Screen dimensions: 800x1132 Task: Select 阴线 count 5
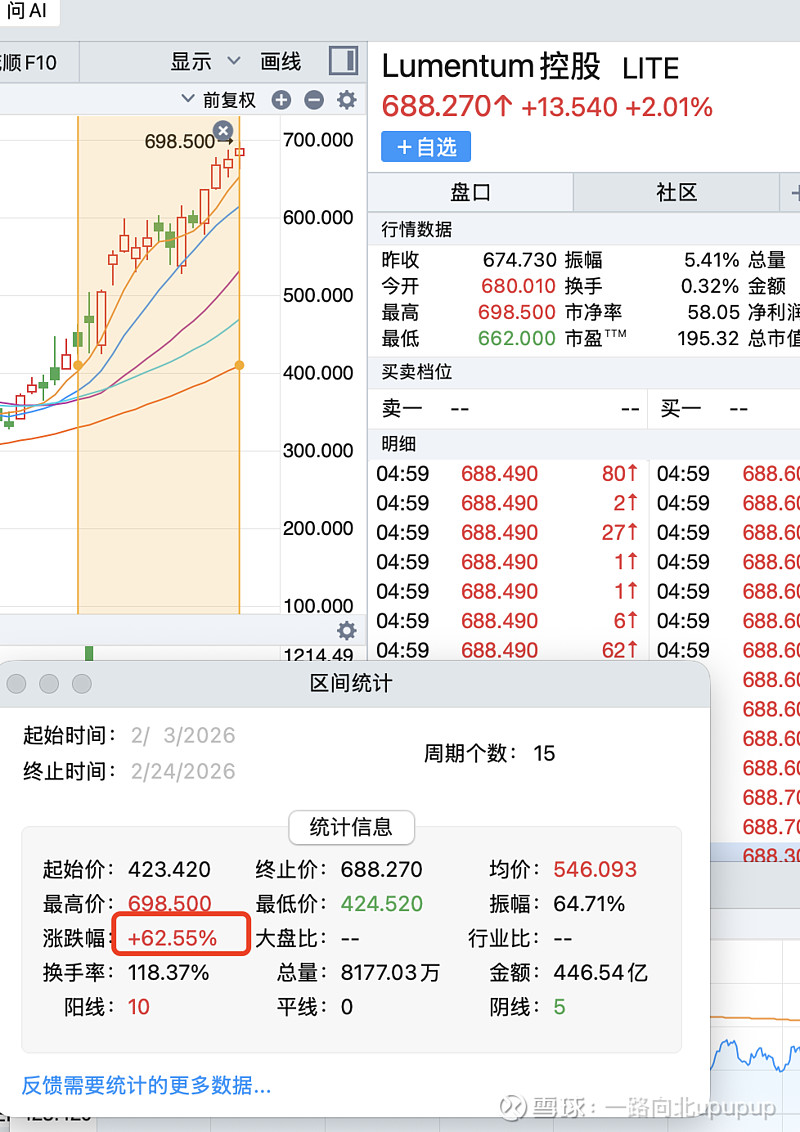pyautogui.click(x=560, y=1006)
